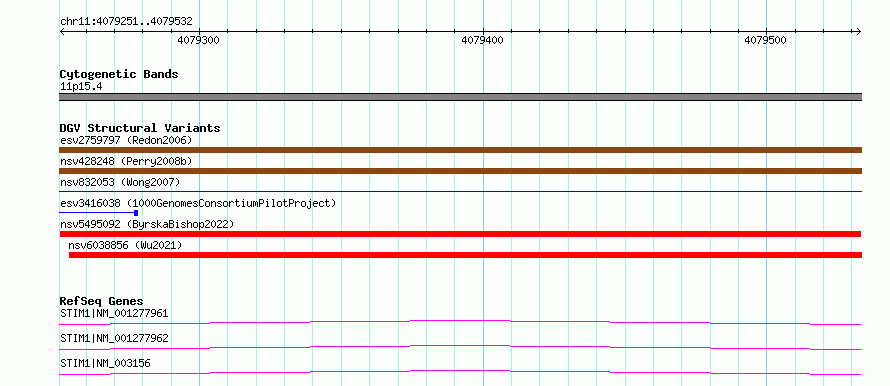The height and width of the screenshot is (386, 890).
Task: Click the 4079300 ruler position label
Action: pos(198,40)
